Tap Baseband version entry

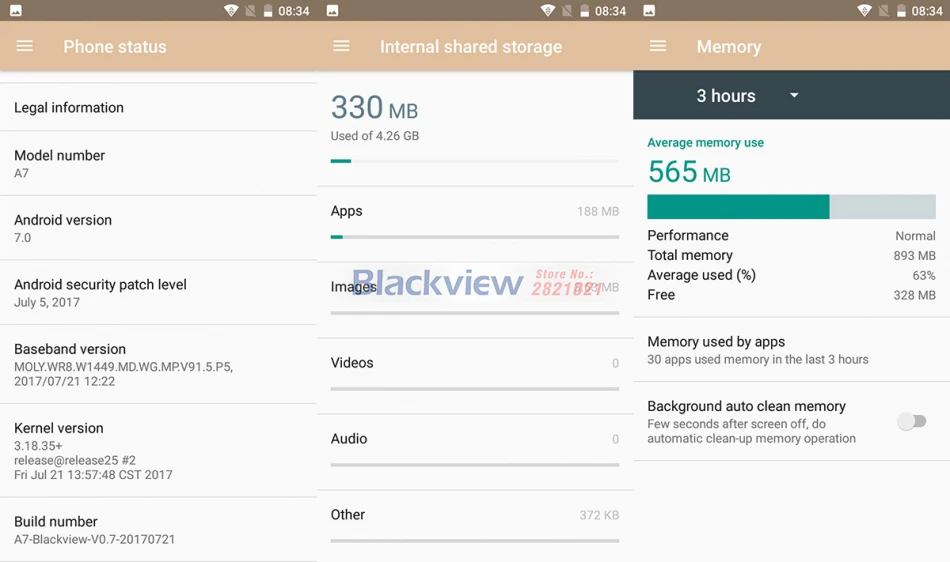158,365
